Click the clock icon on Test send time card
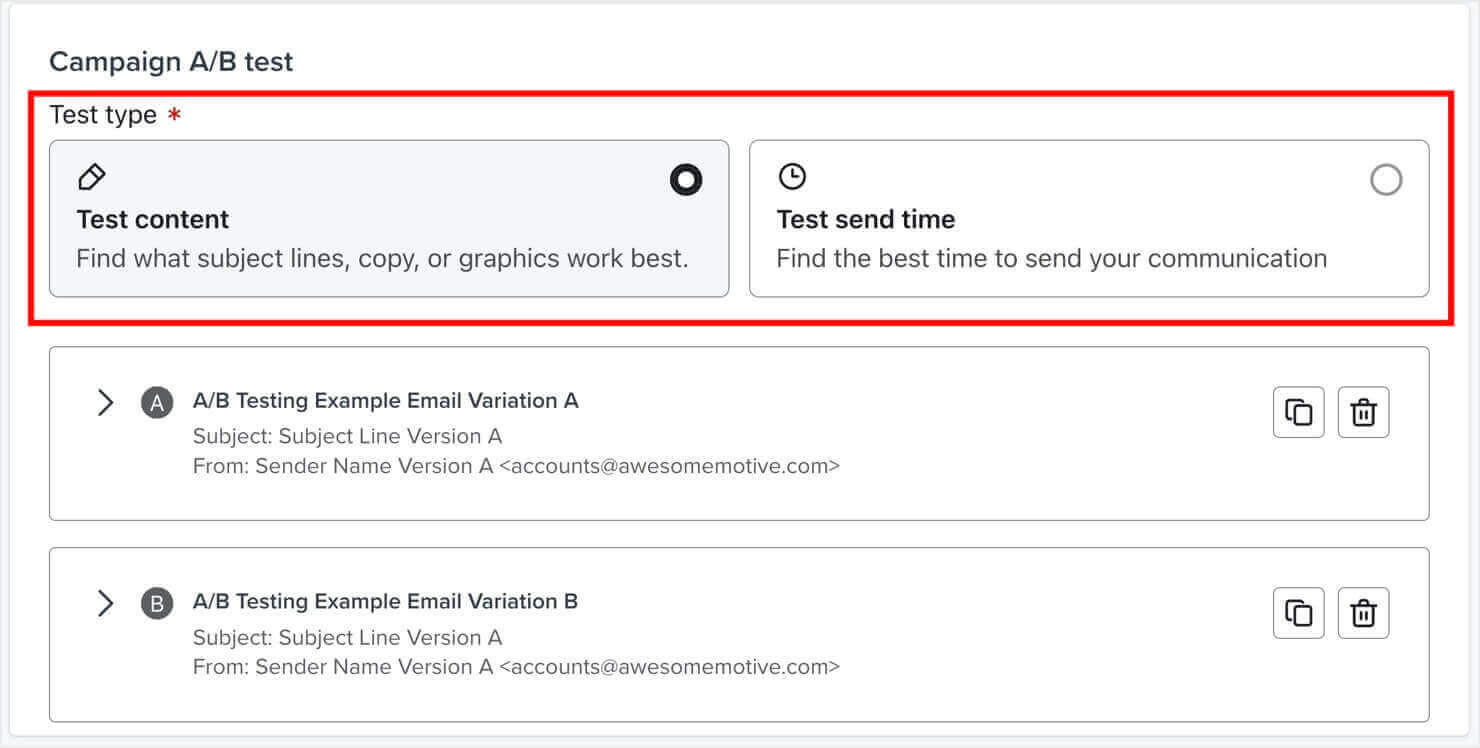The height and width of the screenshot is (748, 1480). coord(792,177)
